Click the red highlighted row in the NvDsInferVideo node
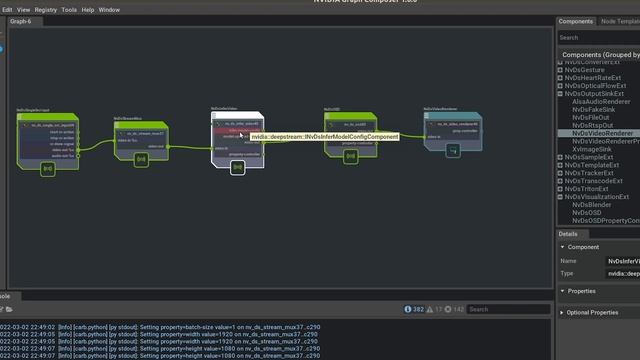This screenshot has height=360, width=640. (238, 131)
